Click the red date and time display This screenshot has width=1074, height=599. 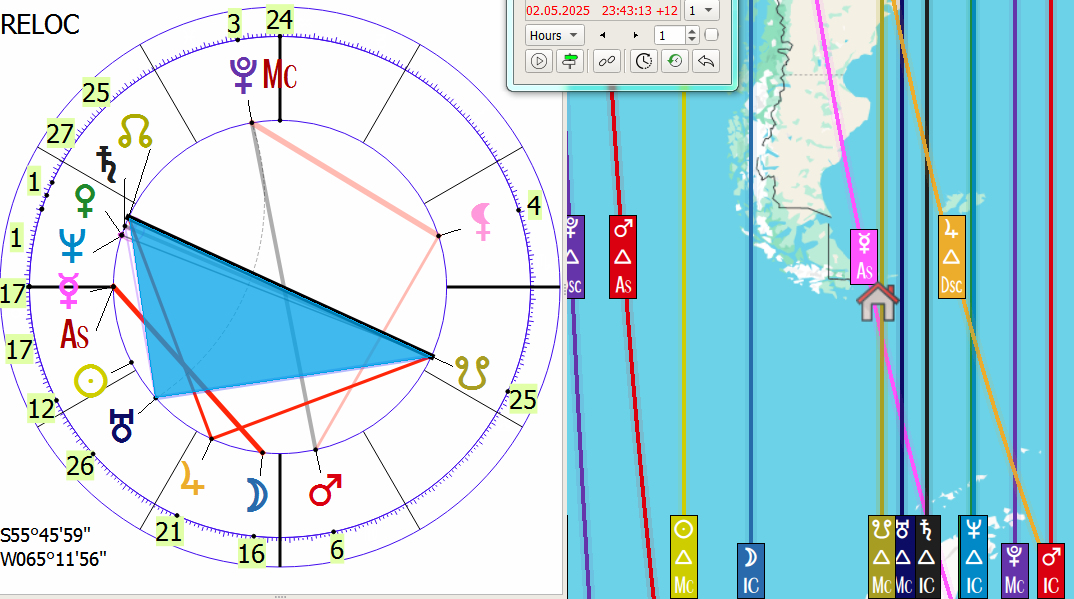coord(602,10)
